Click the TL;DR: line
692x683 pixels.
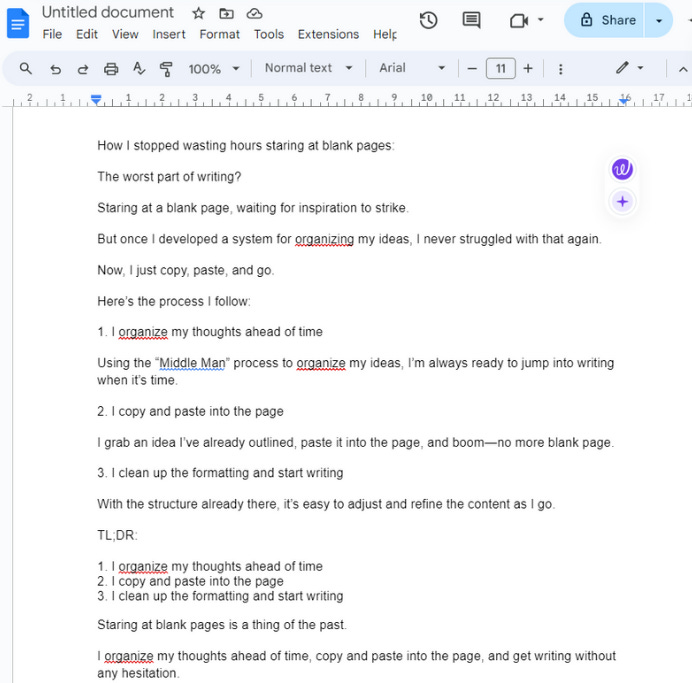click(x=117, y=535)
